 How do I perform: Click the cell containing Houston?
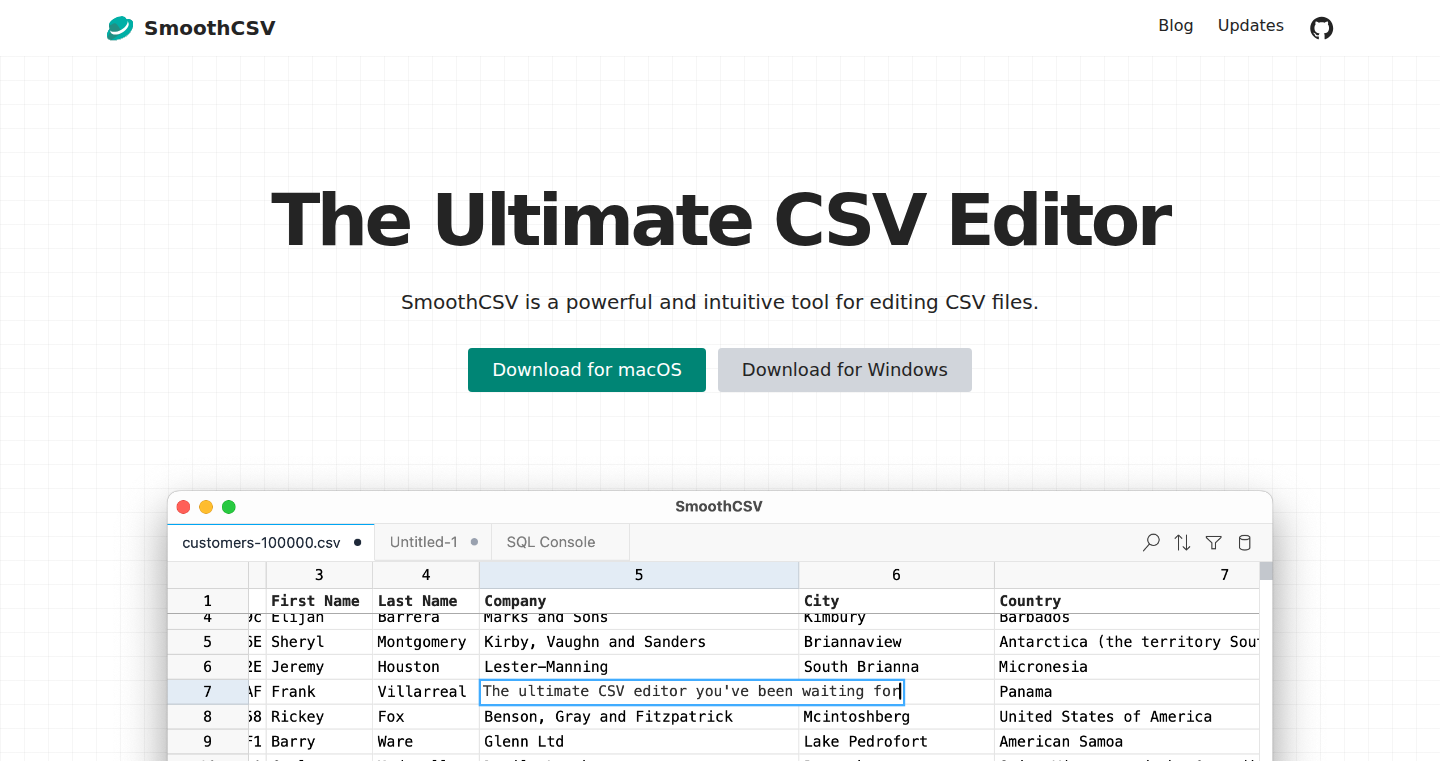[x=426, y=667]
